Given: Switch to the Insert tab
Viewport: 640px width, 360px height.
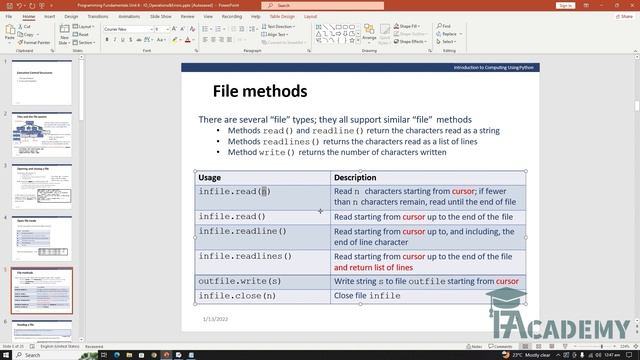Looking at the screenshot, I should point(49,16).
